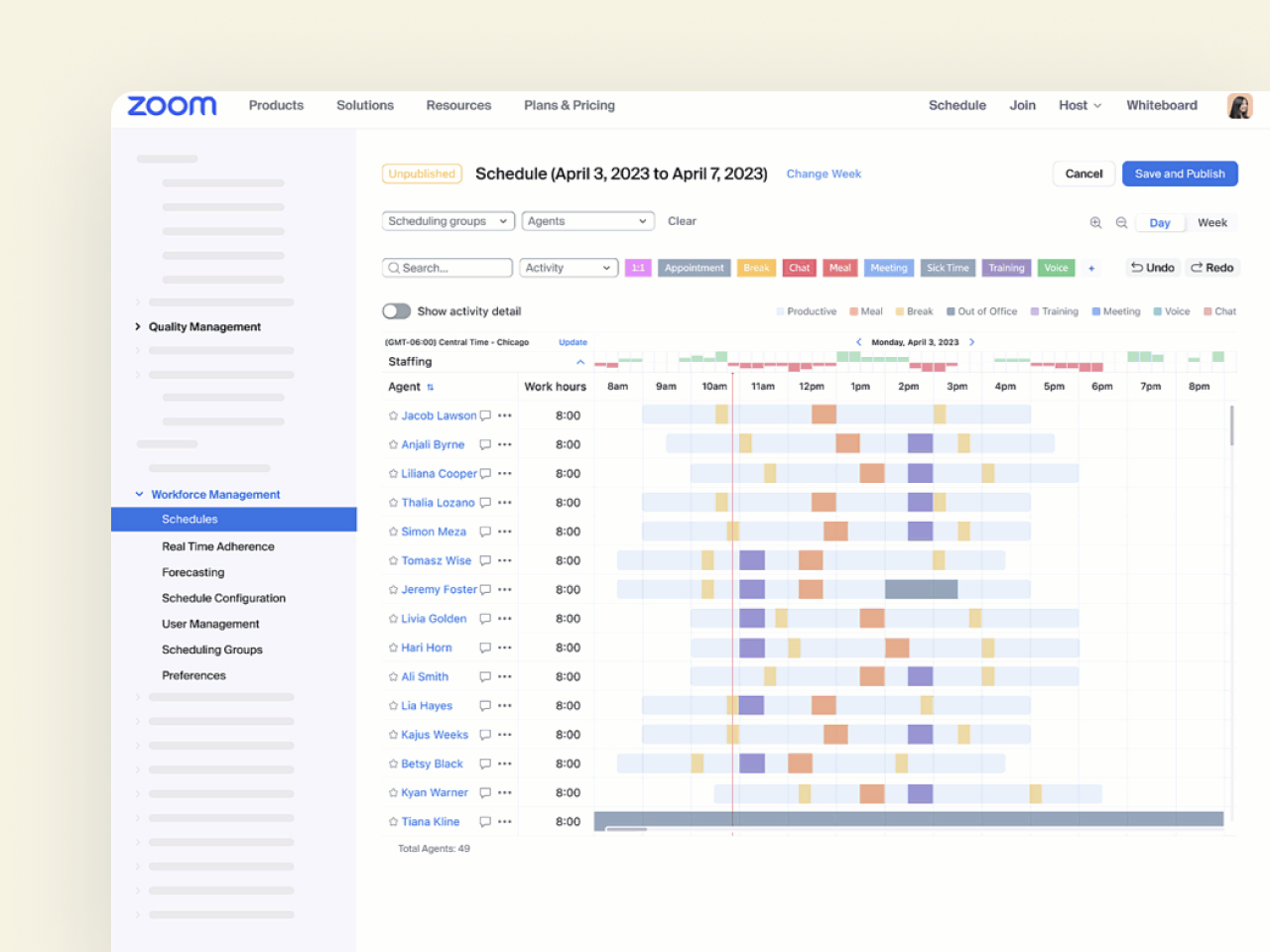This screenshot has width=1270, height=952.
Task: Star the agent Jacob Lawson
Action: (393, 416)
